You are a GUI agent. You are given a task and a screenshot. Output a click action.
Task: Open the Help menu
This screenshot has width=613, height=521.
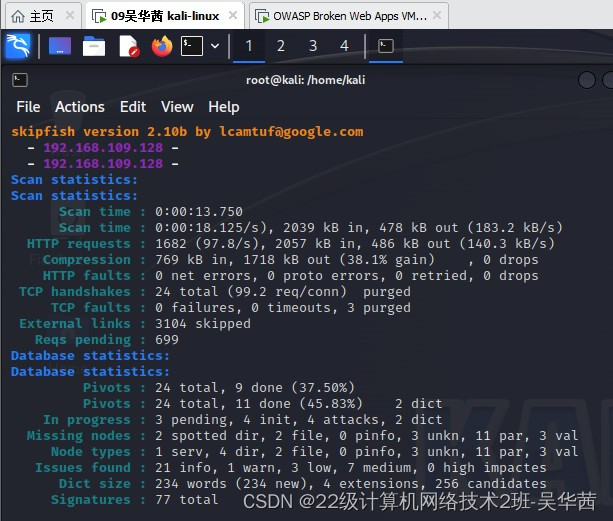(x=224, y=107)
